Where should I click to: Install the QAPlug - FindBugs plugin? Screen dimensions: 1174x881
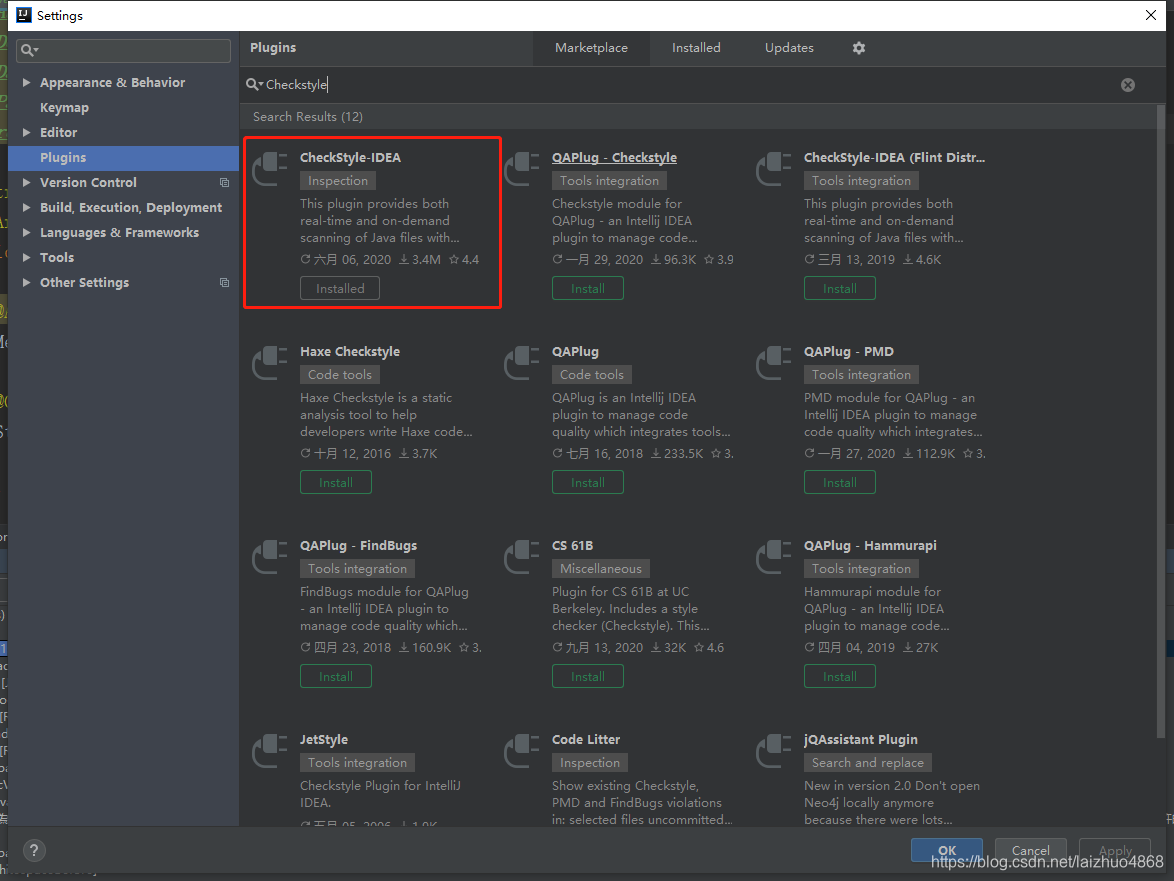coord(335,676)
